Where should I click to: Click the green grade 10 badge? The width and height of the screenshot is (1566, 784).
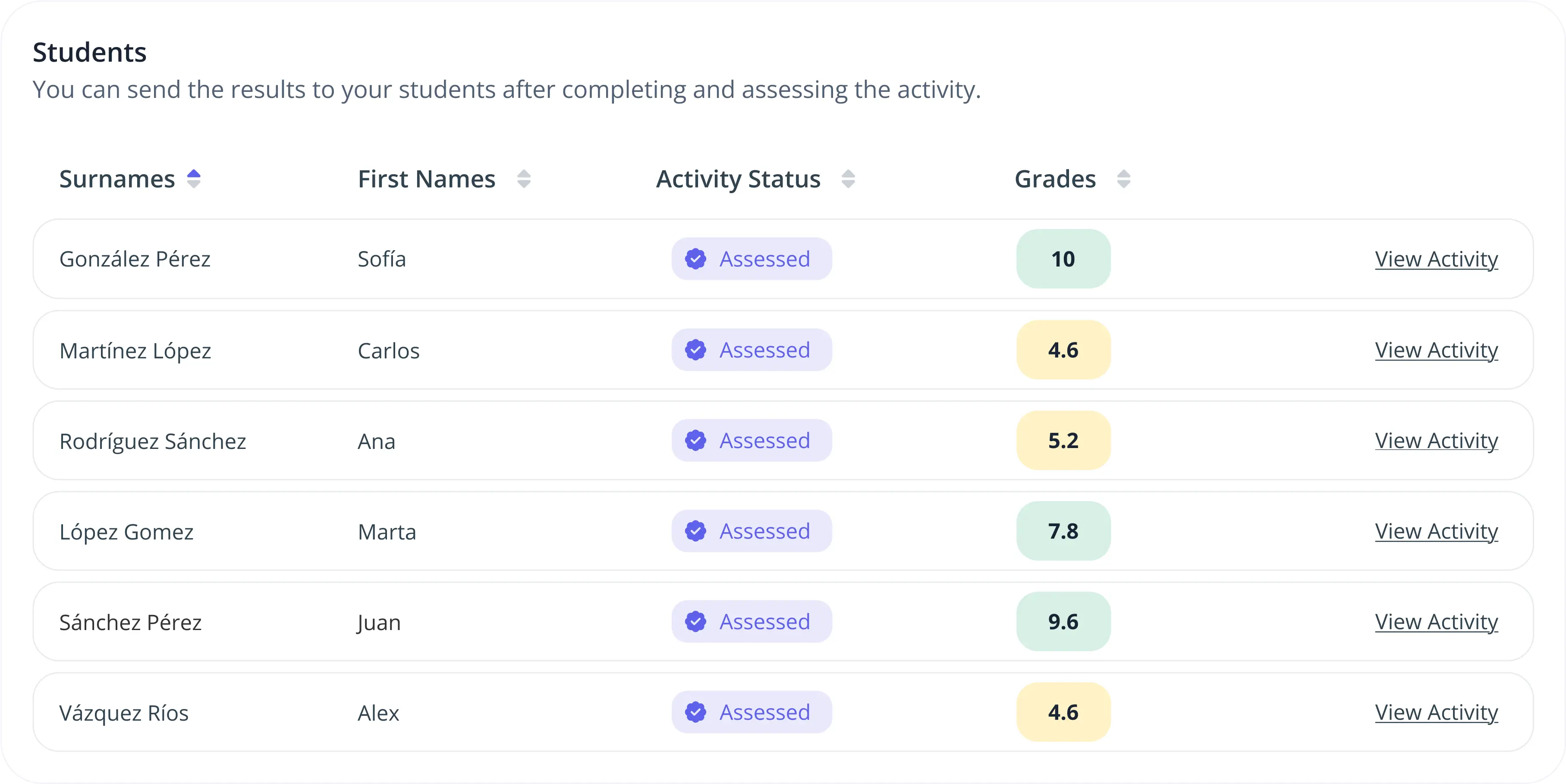click(x=1063, y=259)
